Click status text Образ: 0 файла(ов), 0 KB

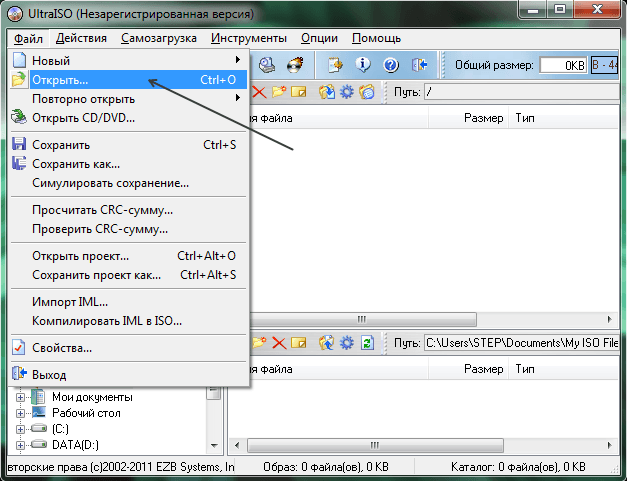click(x=325, y=467)
